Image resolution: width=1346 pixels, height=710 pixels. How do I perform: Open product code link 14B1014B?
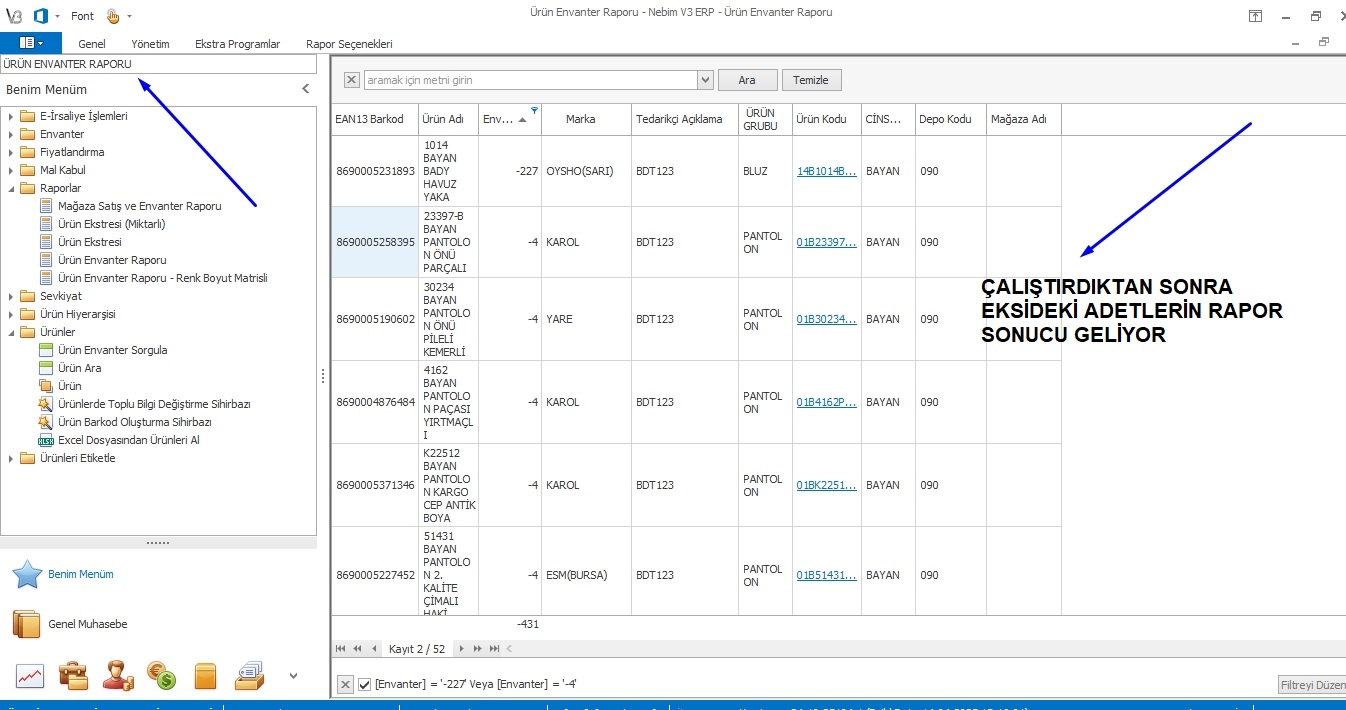826,171
